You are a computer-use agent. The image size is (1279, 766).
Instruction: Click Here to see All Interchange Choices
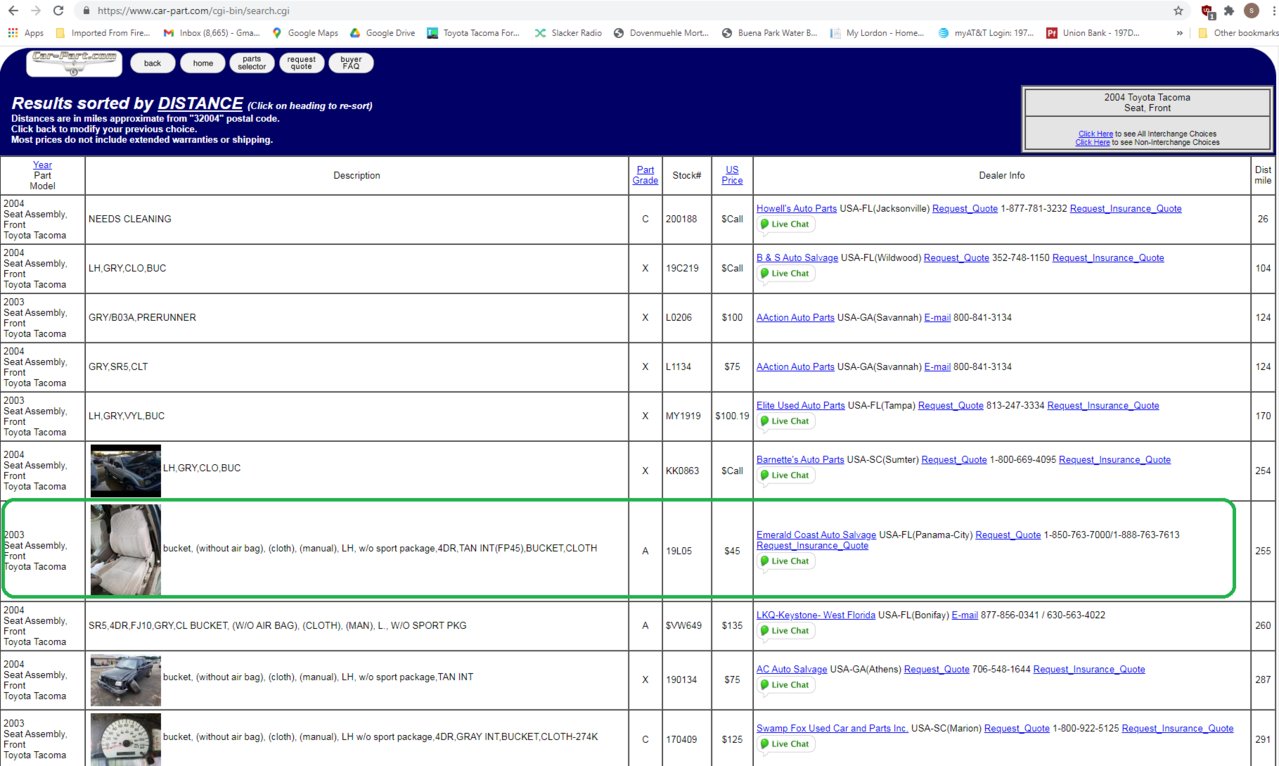coord(1095,134)
